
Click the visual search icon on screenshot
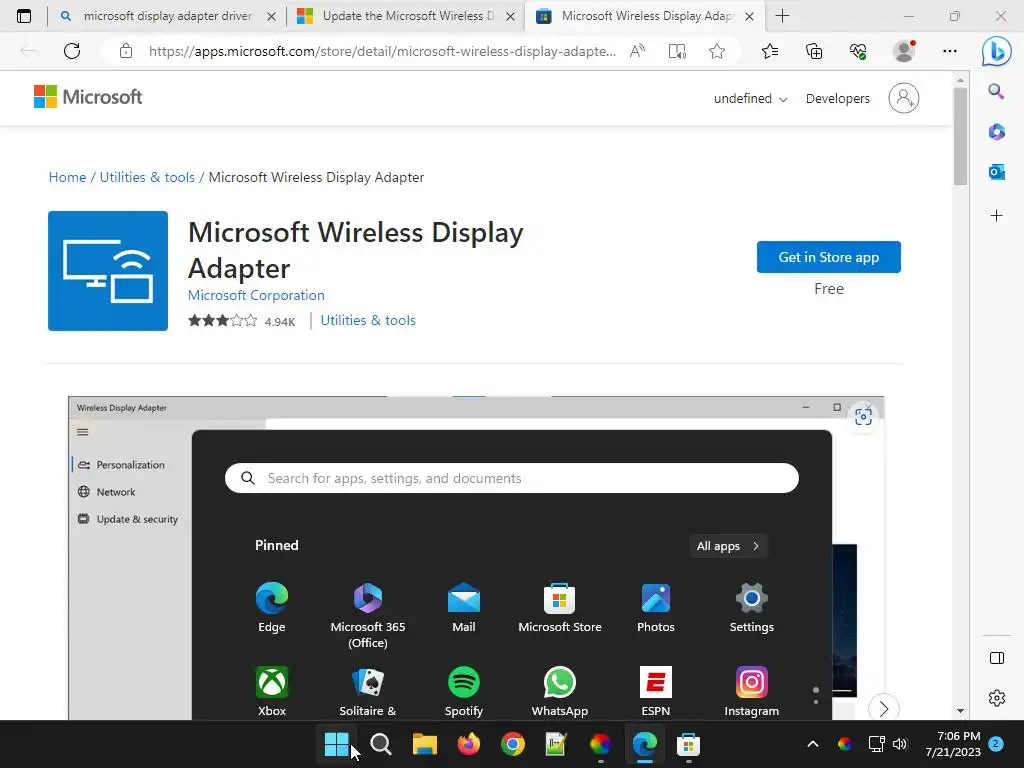pyautogui.click(x=863, y=416)
